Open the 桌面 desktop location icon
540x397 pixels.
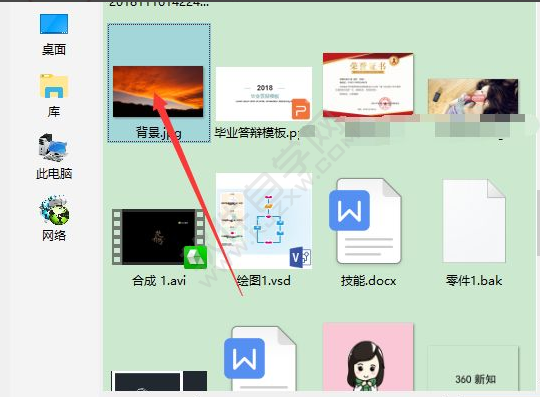[x=54, y=24]
